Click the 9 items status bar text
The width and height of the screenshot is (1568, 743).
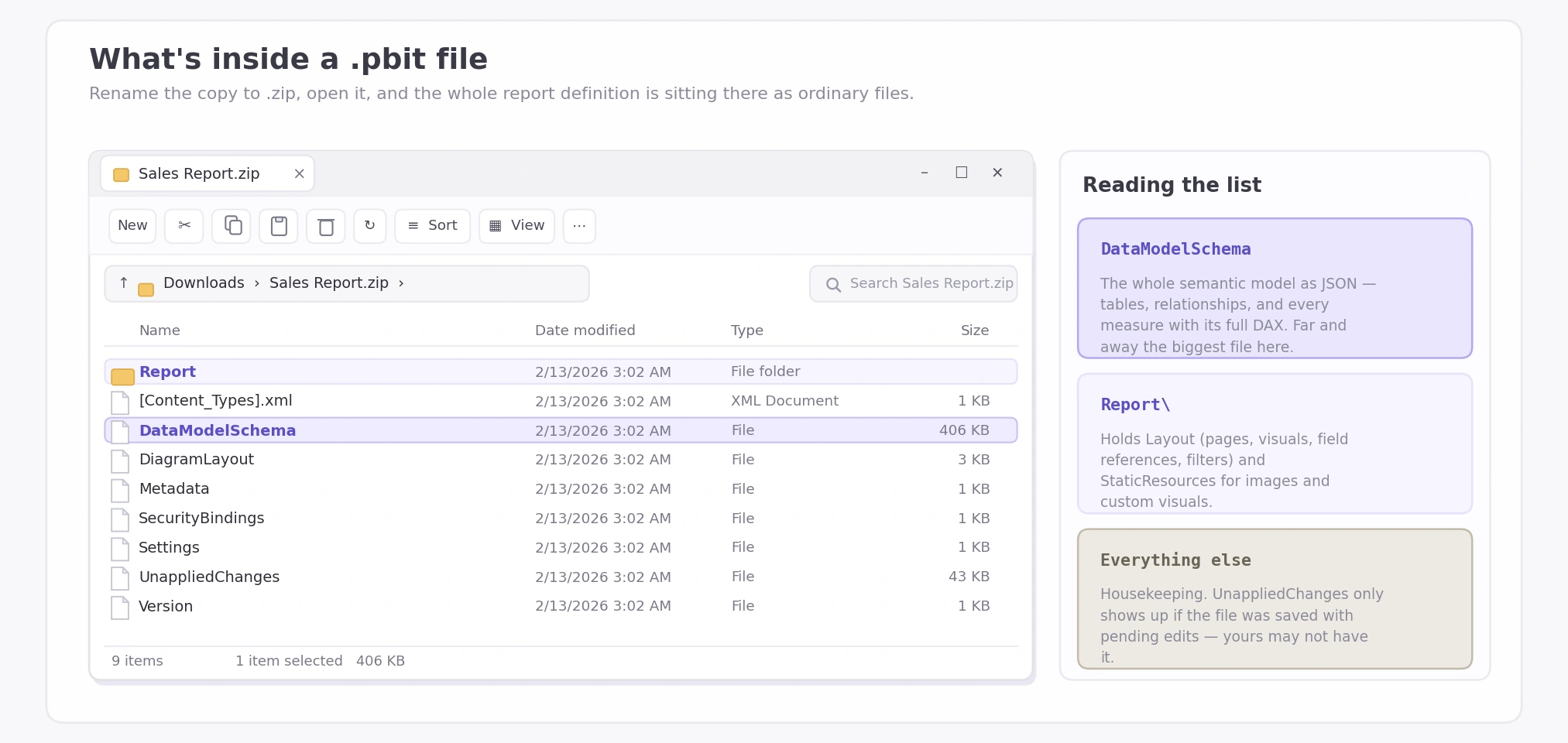coord(137,661)
